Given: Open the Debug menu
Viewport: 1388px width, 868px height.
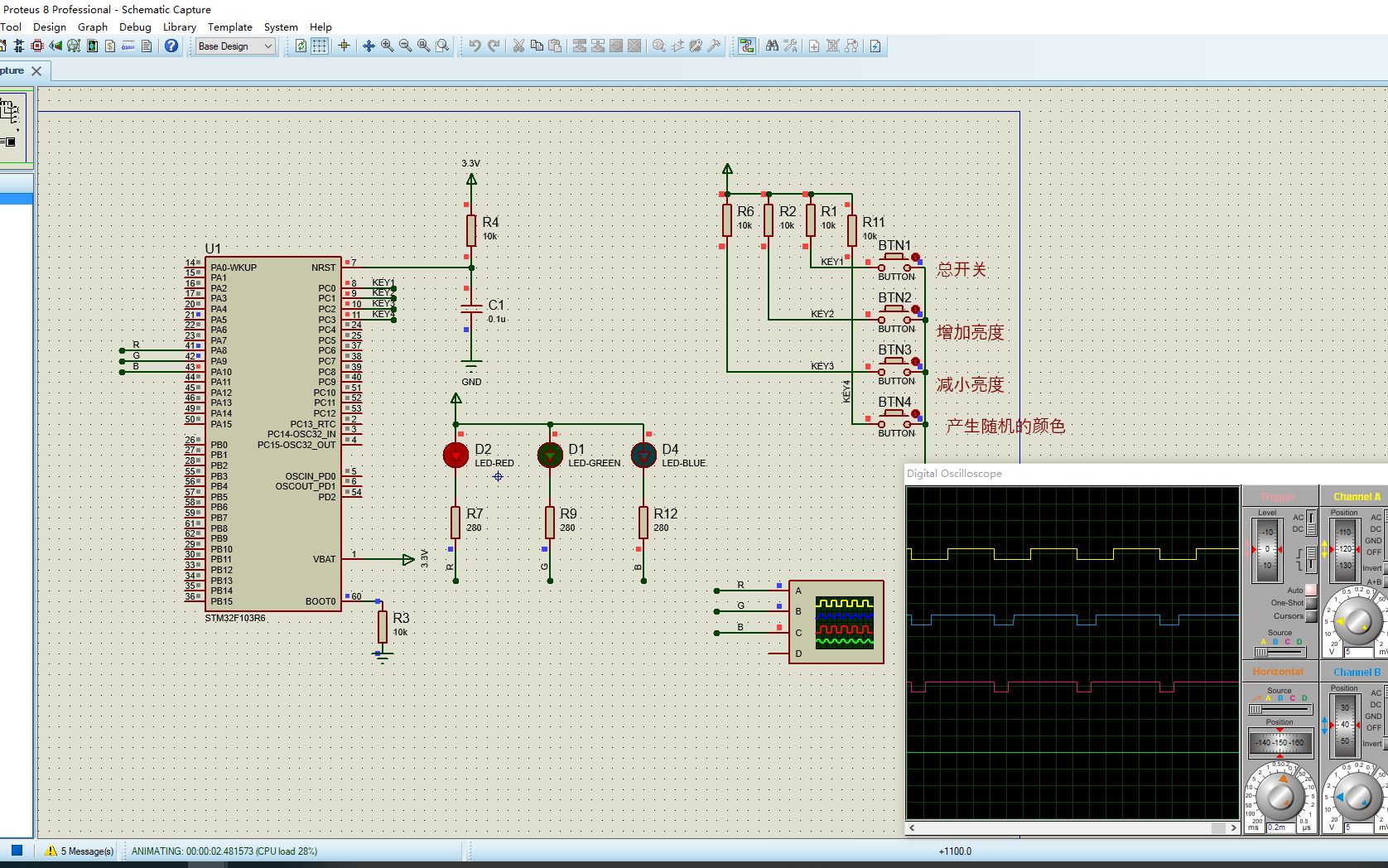Looking at the screenshot, I should 135,27.
